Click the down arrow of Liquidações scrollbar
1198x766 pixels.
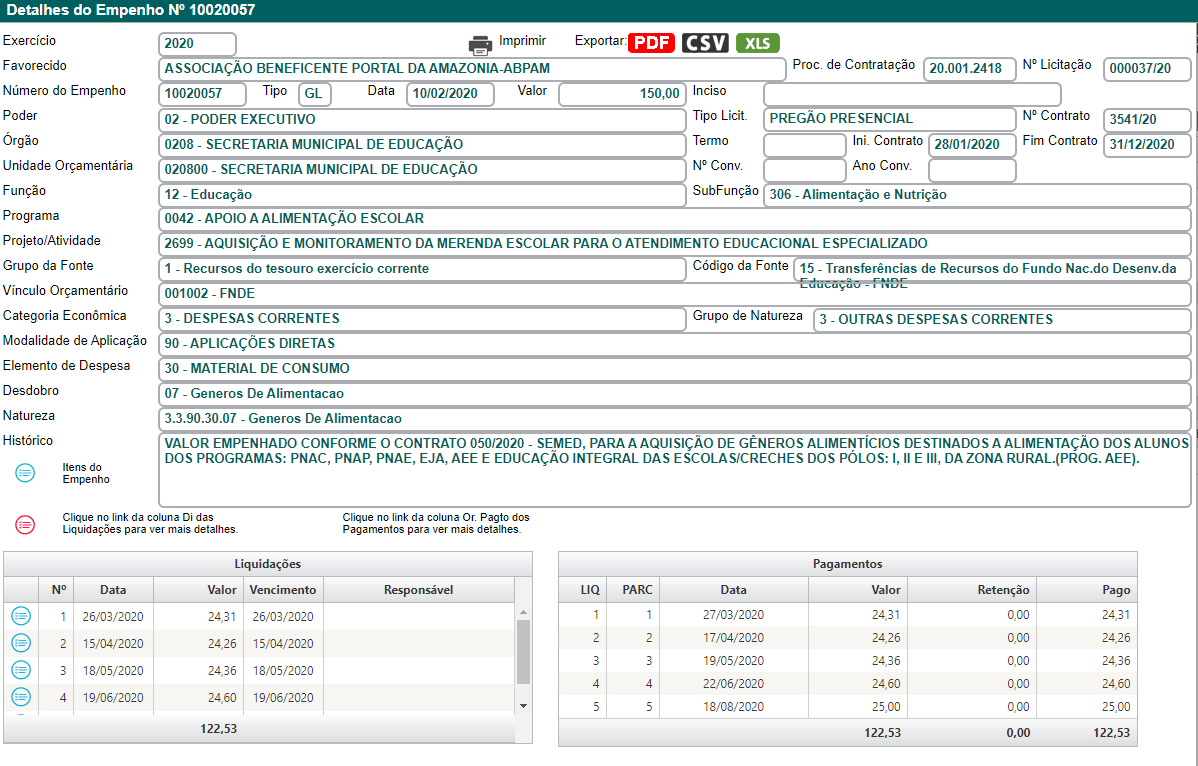click(x=523, y=706)
